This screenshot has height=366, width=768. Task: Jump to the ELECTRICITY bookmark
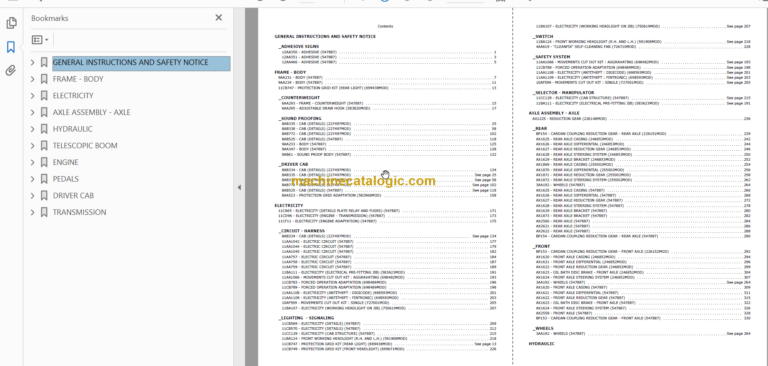click(73, 96)
